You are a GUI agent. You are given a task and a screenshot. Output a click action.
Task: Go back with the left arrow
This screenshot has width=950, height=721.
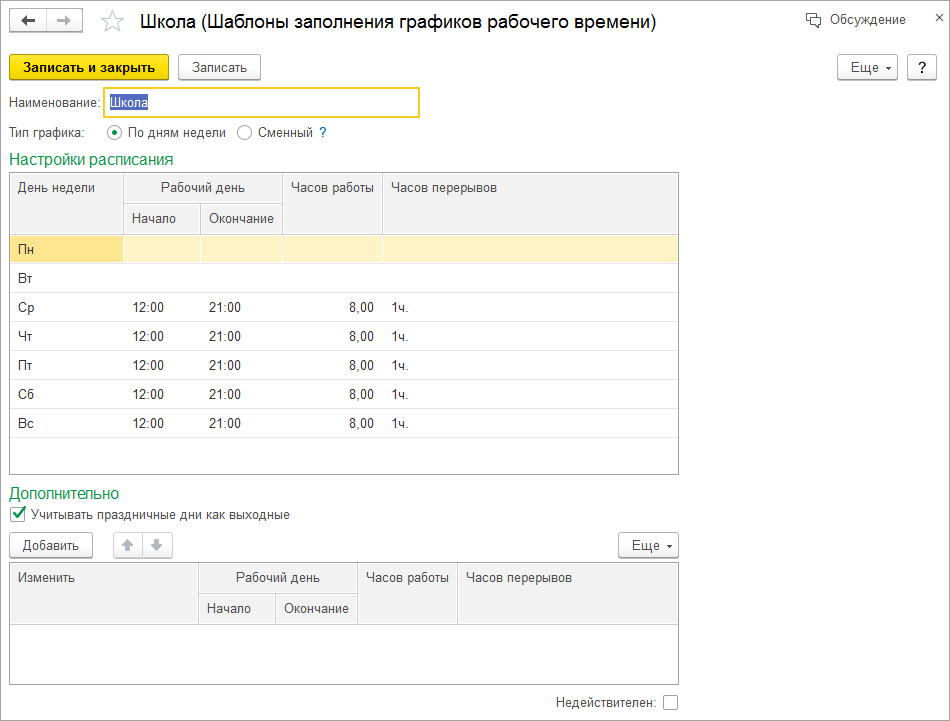point(28,21)
